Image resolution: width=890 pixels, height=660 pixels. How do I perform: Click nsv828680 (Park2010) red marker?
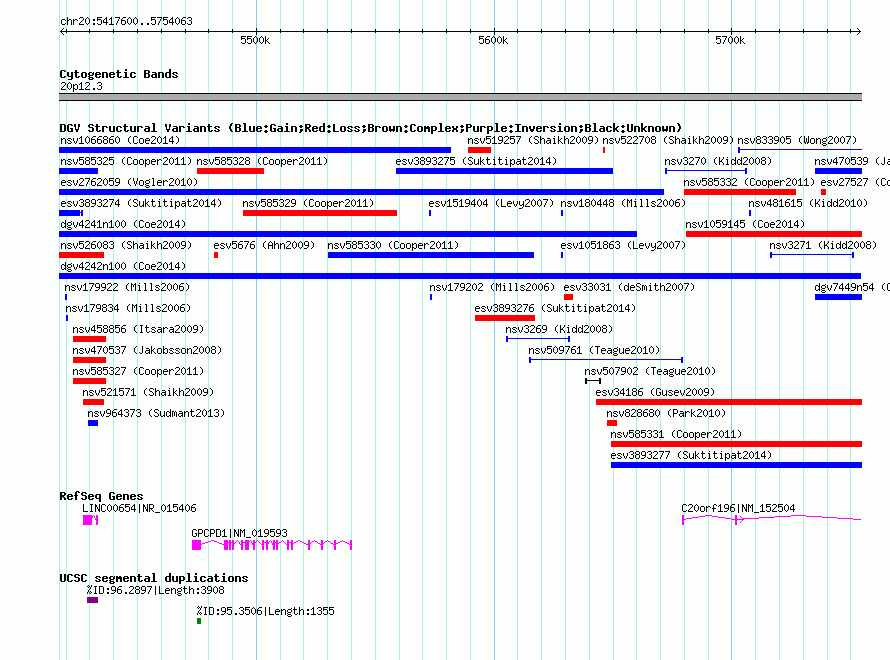tap(612, 423)
